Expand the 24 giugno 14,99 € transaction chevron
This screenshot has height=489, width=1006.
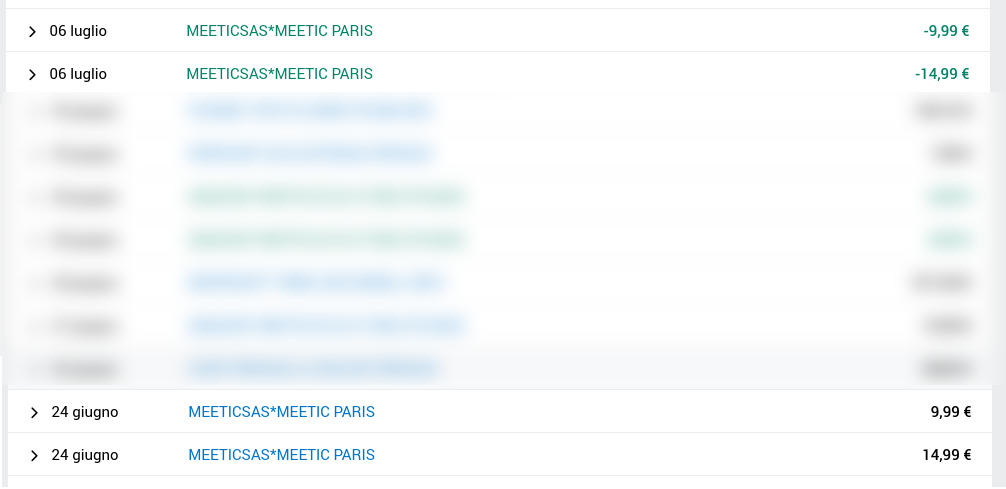pyautogui.click(x=34, y=456)
